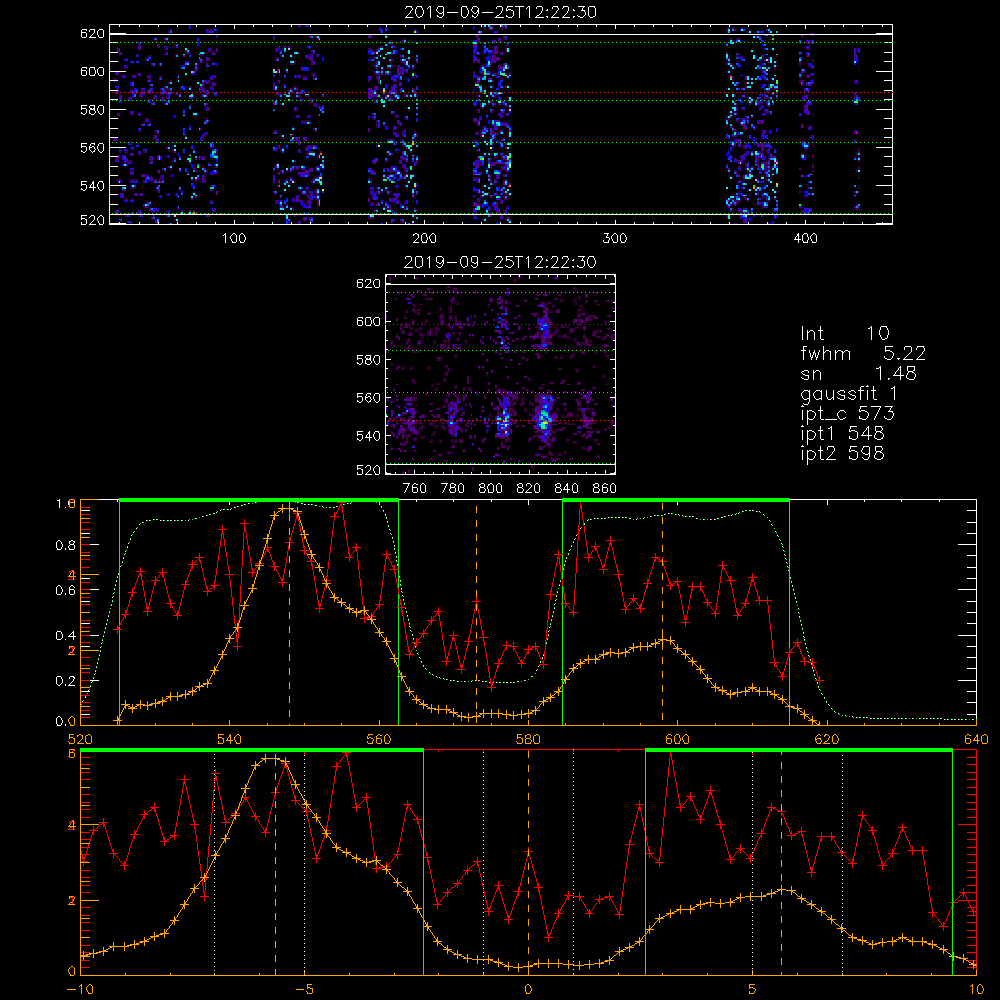Click the orange peak in the upper profile plot
This screenshot has height=1000, width=1000.
[x=287, y=508]
